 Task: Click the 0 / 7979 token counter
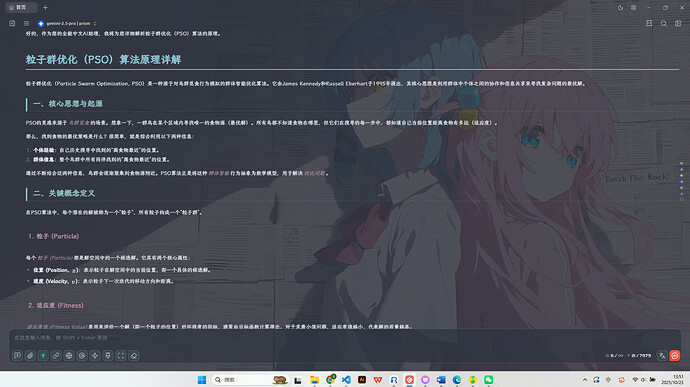[639, 356]
